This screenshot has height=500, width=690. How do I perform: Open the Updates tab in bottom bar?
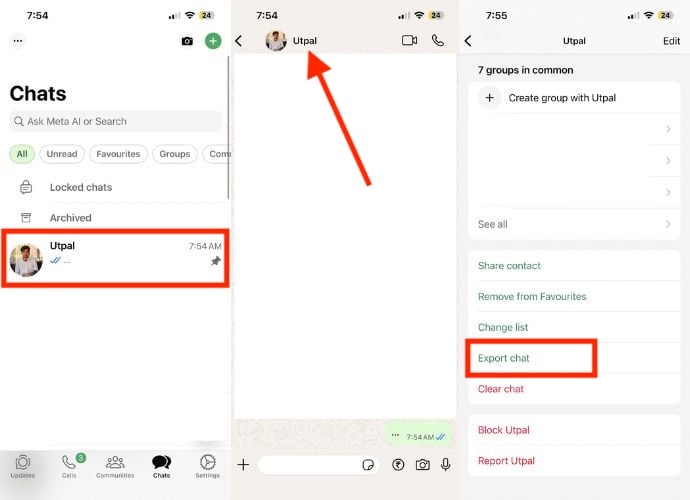23,466
